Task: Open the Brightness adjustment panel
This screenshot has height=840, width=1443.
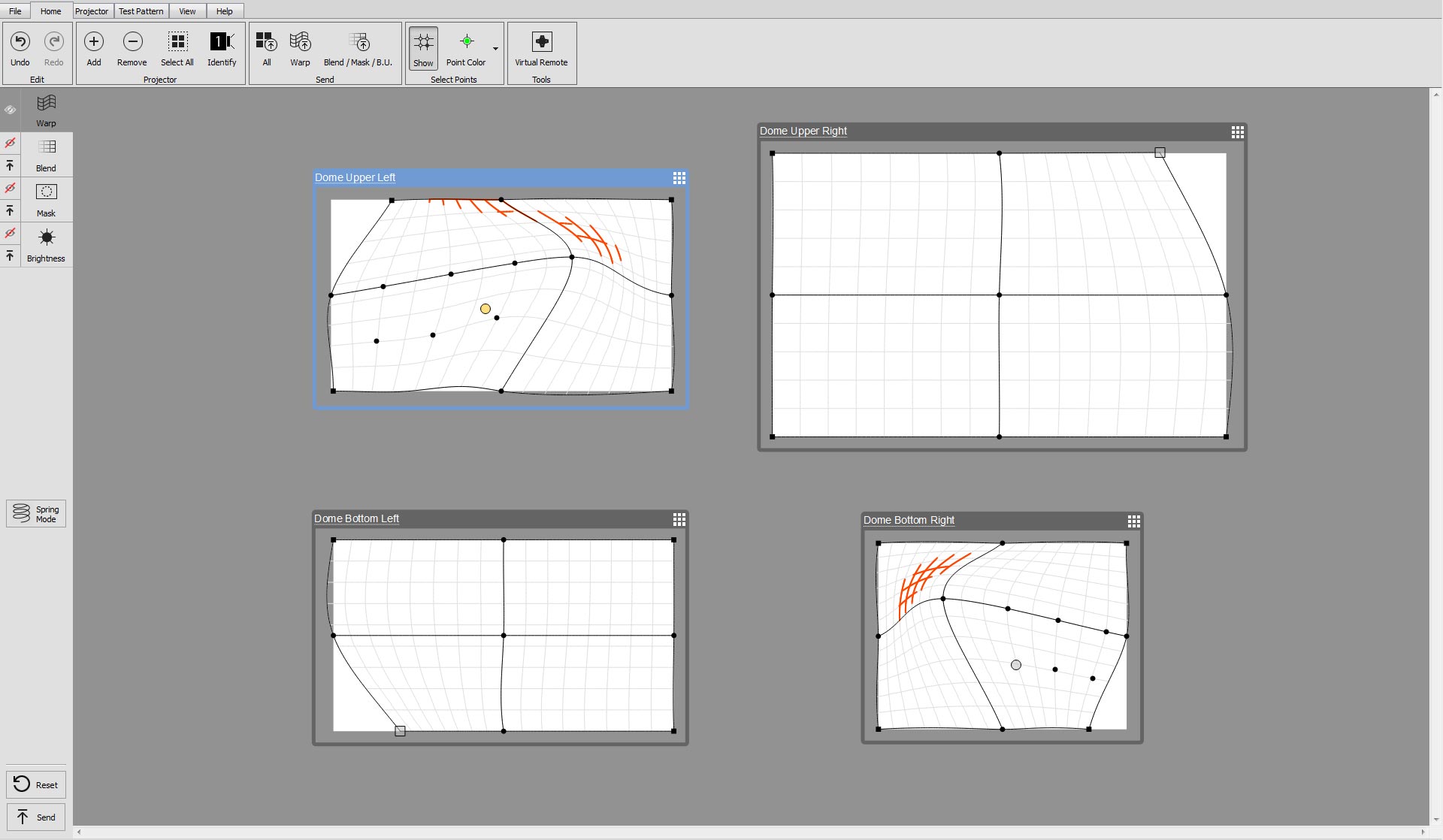Action: (46, 244)
